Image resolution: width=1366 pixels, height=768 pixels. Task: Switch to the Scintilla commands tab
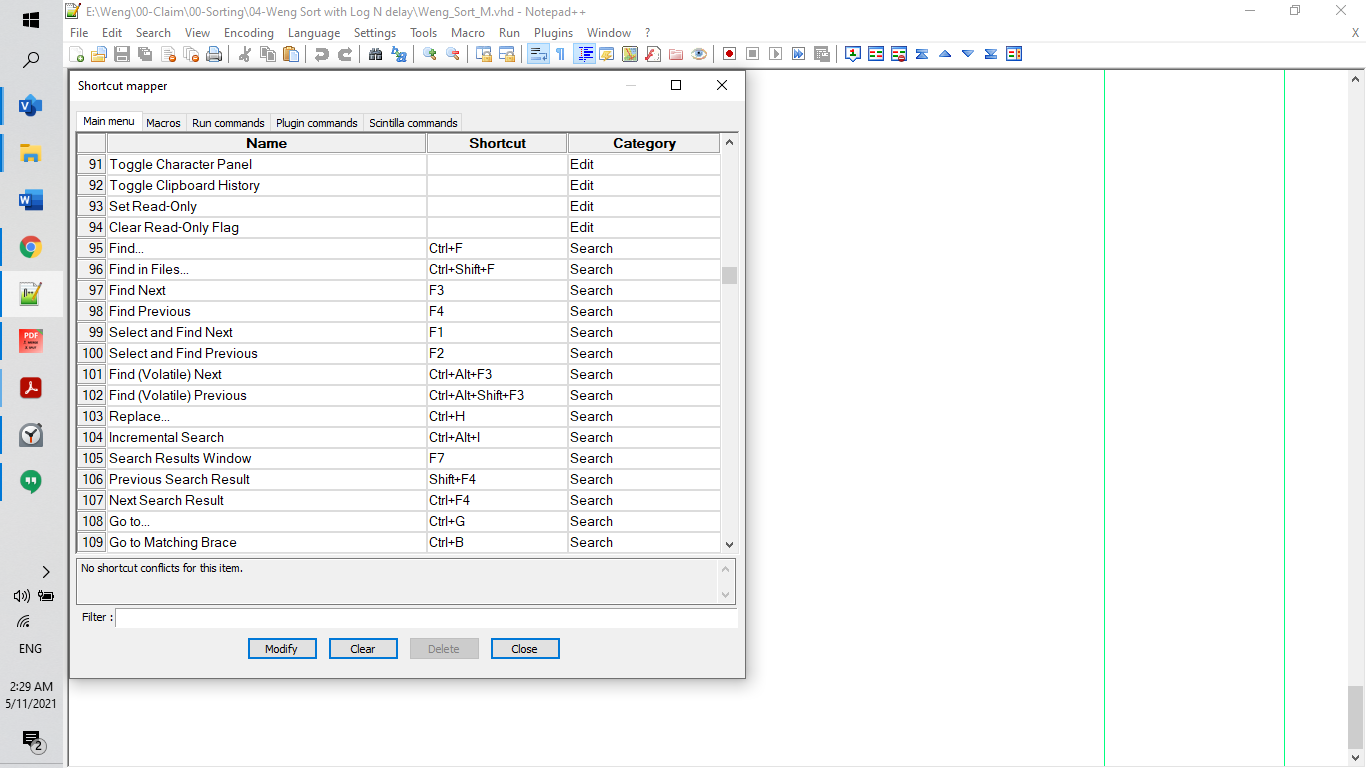click(413, 123)
